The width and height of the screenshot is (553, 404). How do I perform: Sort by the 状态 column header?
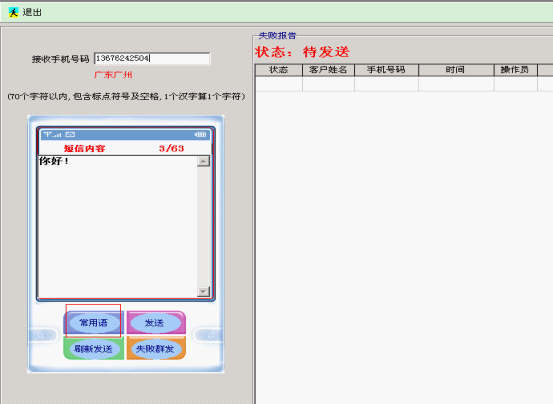pyautogui.click(x=279, y=70)
